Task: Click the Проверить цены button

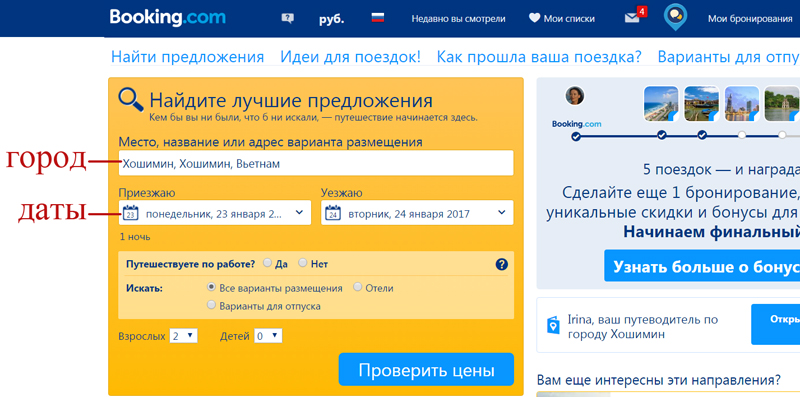Action: tap(426, 369)
